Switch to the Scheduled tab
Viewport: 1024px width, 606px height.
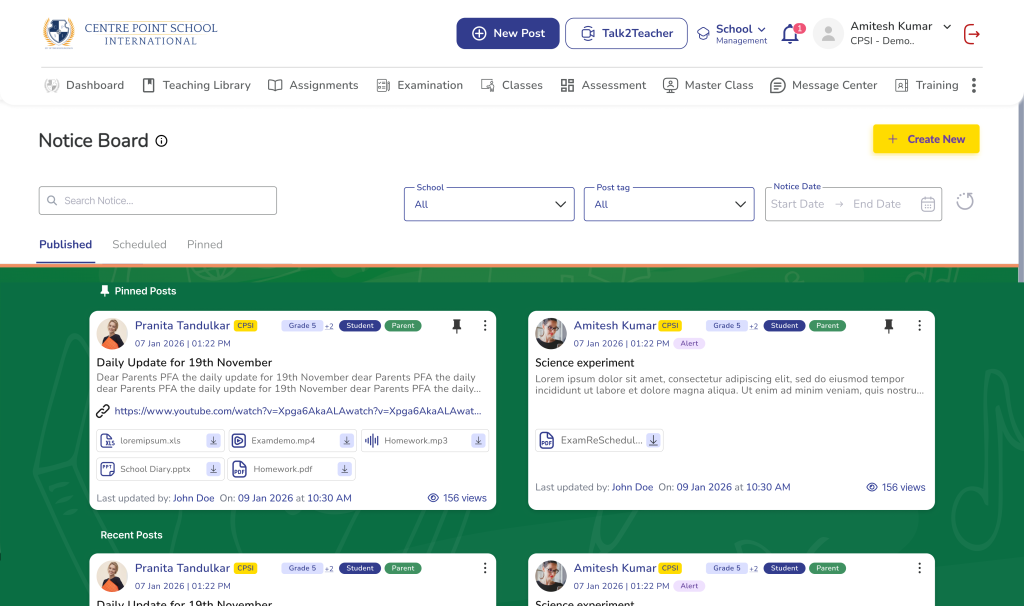coord(139,245)
